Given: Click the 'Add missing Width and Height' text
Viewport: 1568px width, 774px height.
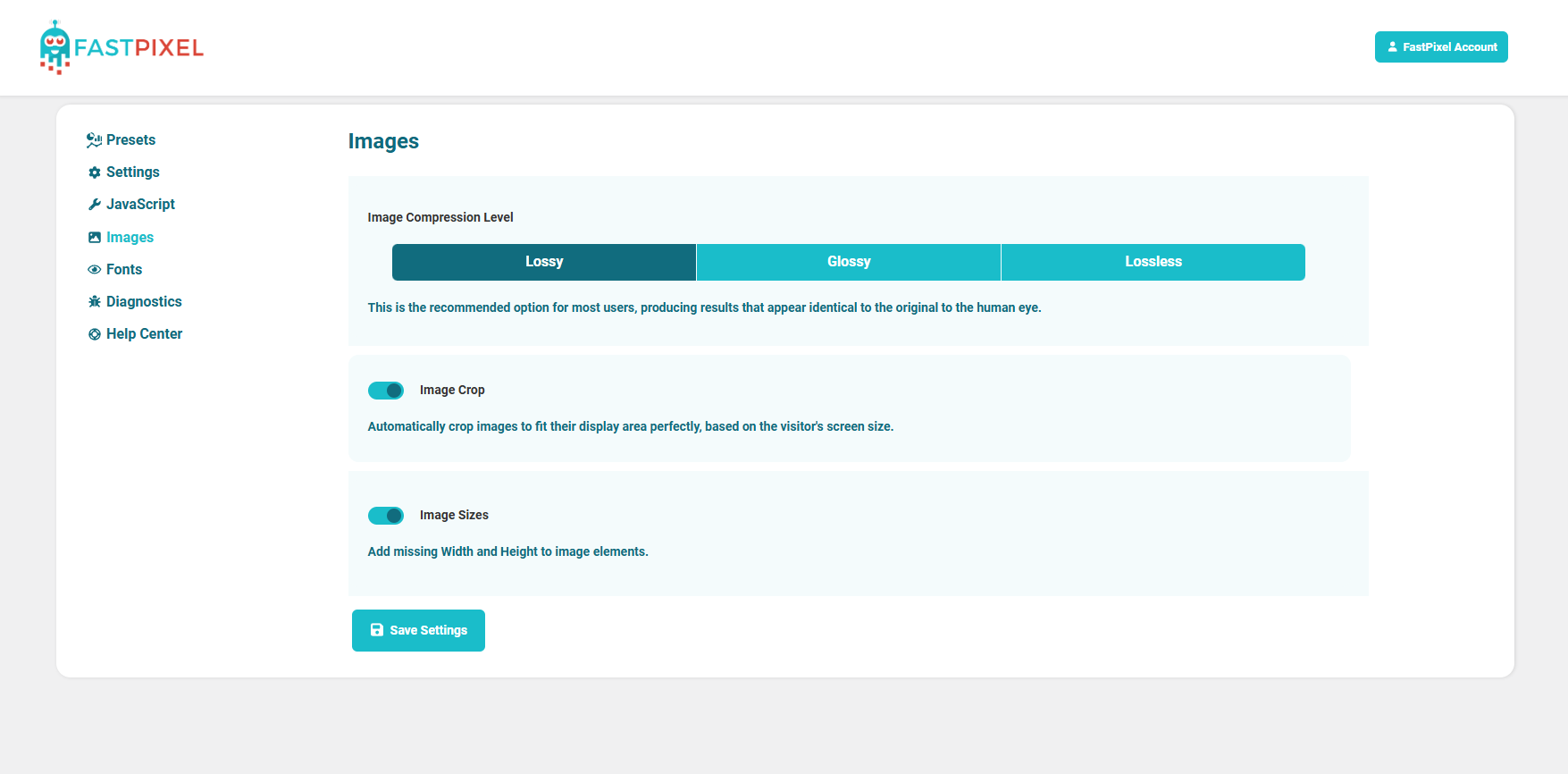Looking at the screenshot, I should point(508,551).
